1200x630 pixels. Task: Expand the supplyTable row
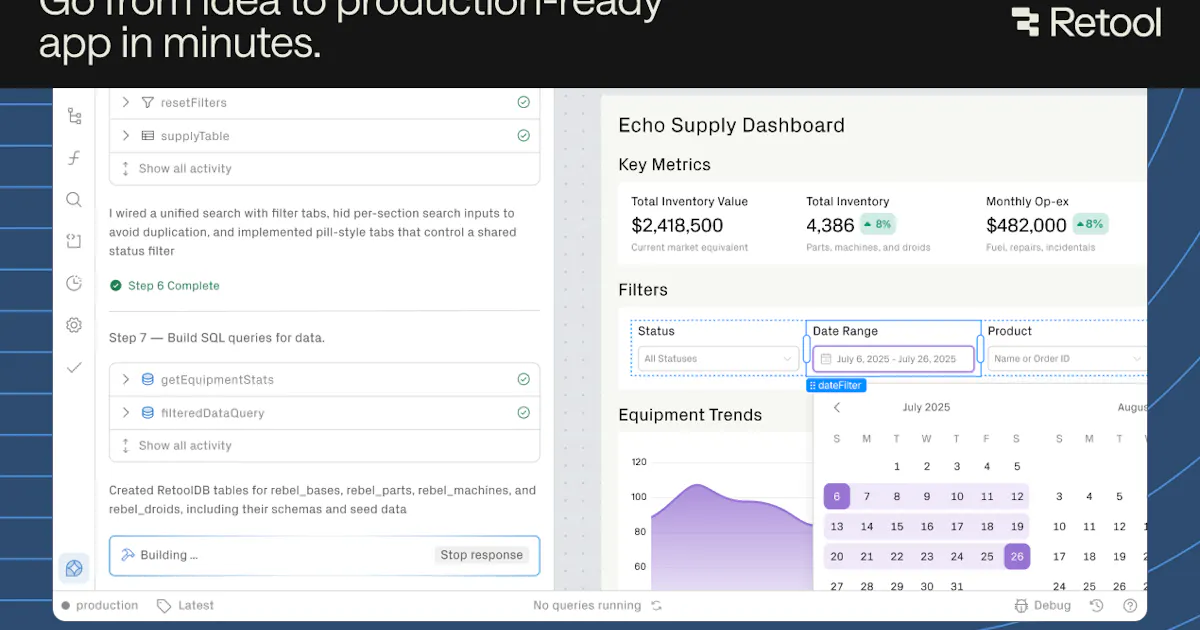(126, 136)
